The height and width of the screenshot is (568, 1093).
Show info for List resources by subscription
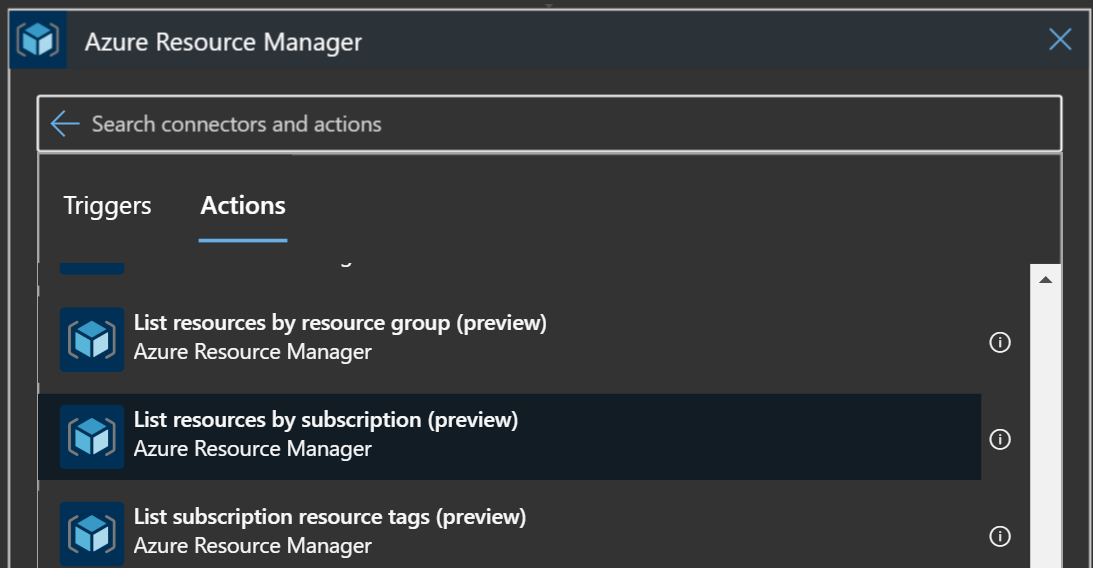pyautogui.click(x=1000, y=439)
